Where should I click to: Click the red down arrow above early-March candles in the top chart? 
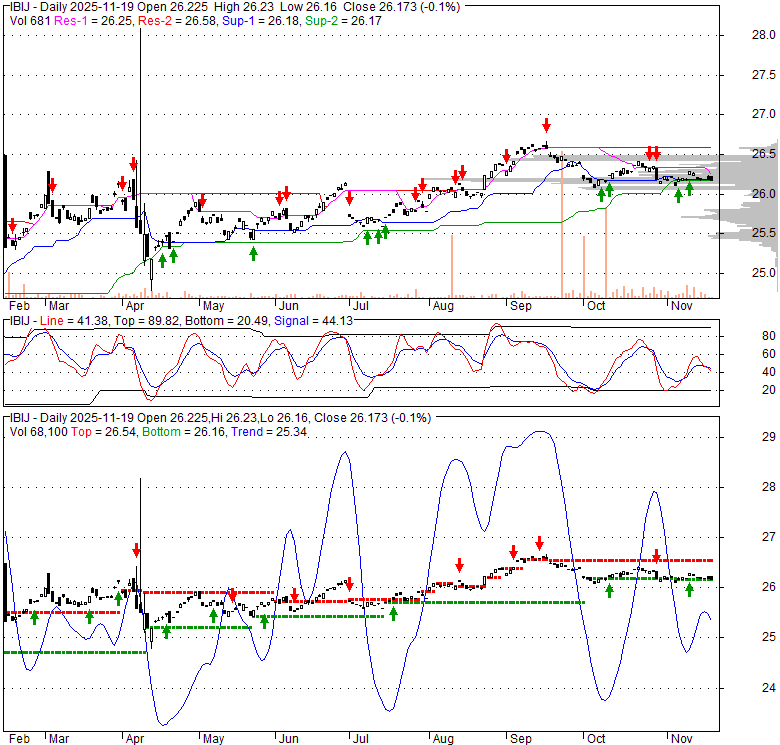[52, 185]
